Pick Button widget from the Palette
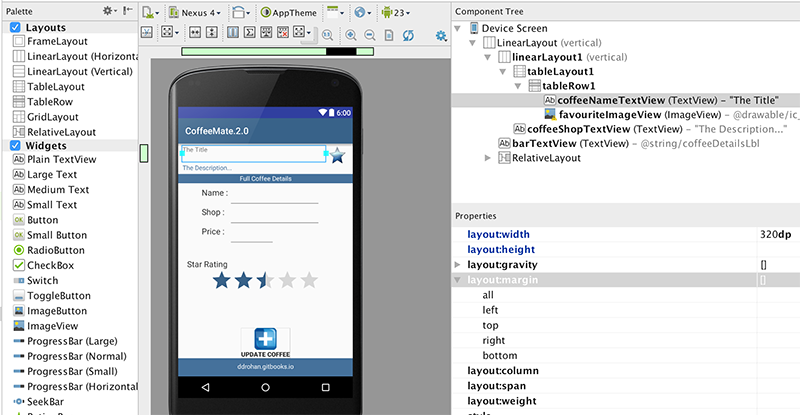 click(36, 220)
